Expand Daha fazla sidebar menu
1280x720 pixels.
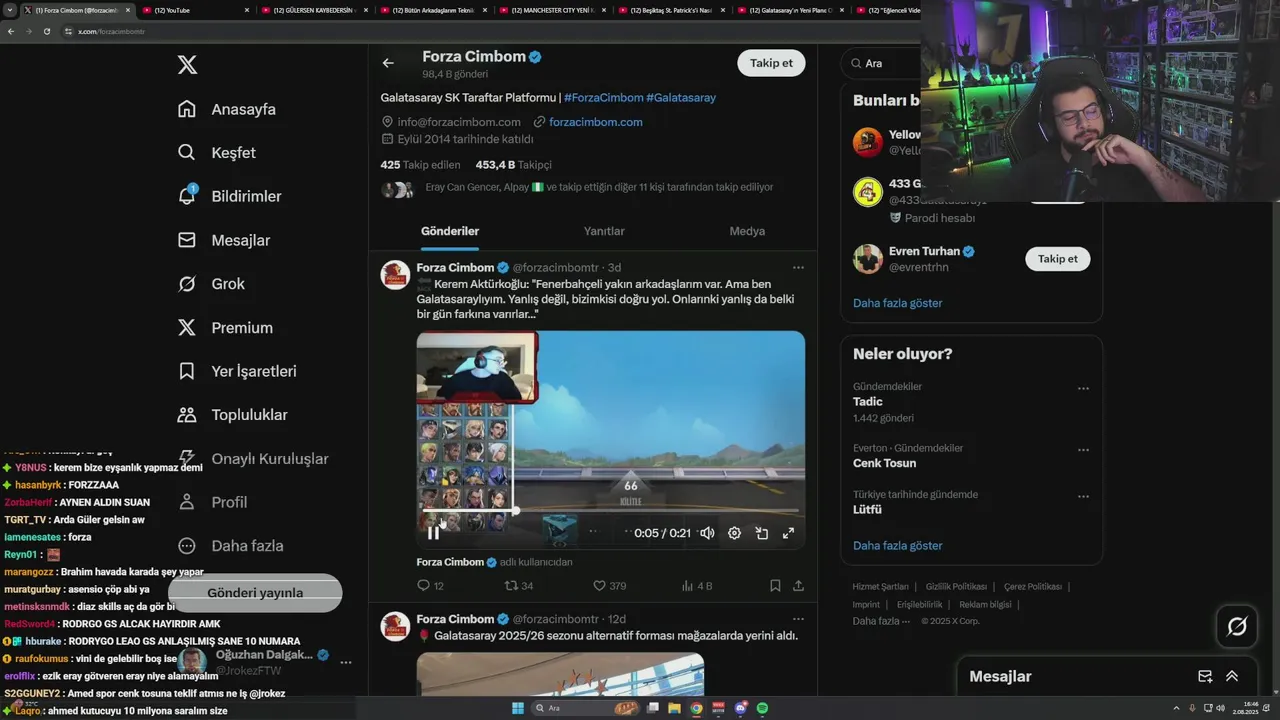(x=230, y=546)
